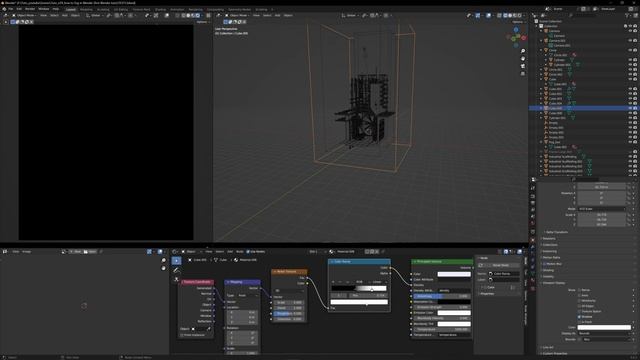Expand the Motion Paths panel
640x360 pixels.
click(x=551, y=258)
